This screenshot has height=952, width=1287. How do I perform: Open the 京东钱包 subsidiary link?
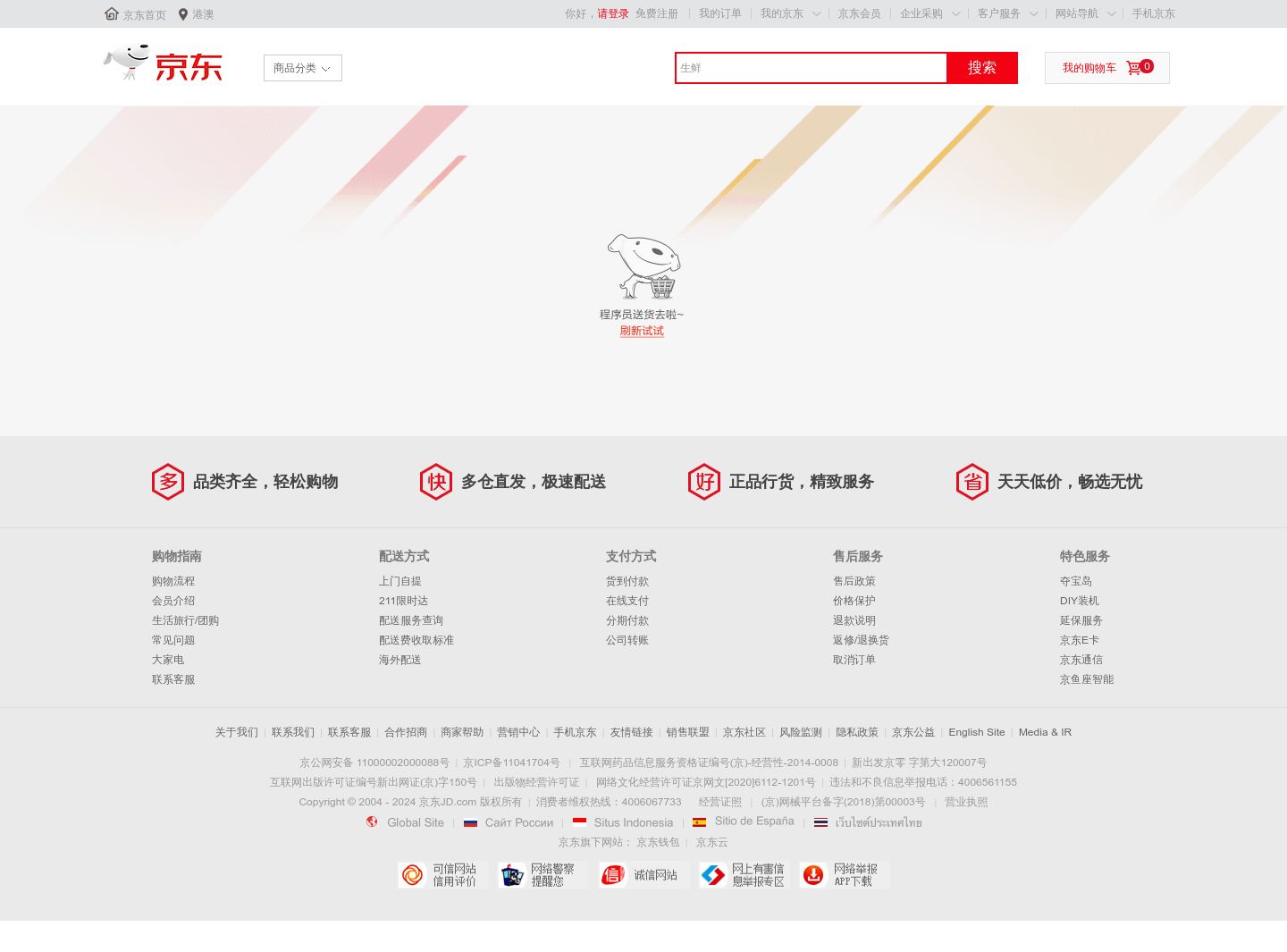(658, 842)
